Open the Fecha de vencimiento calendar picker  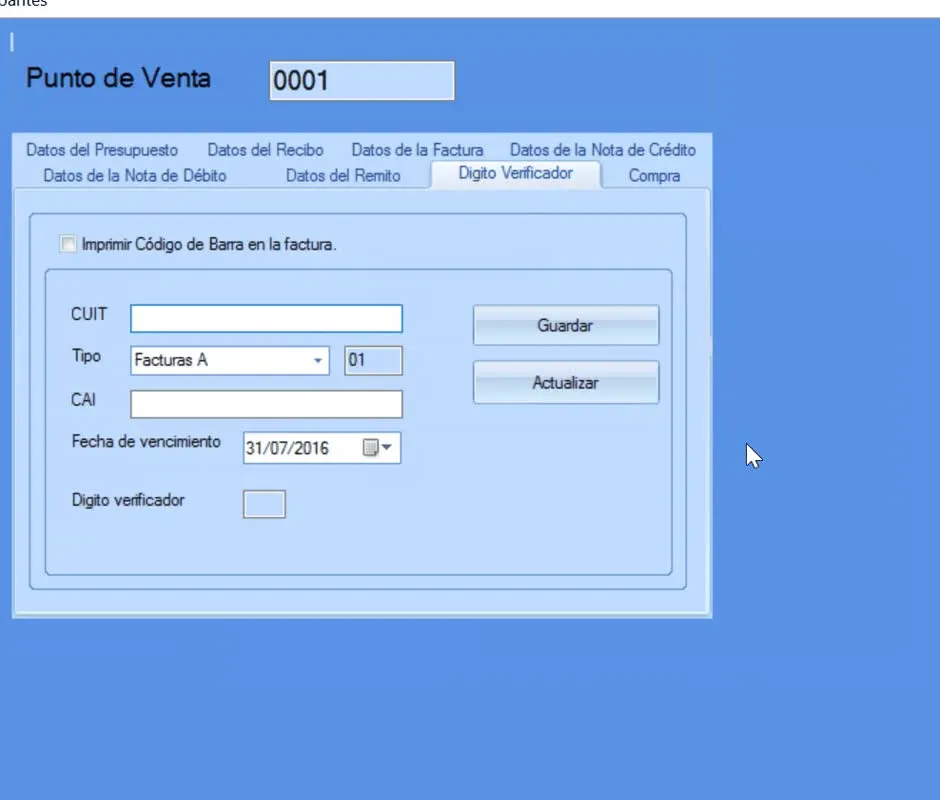point(378,447)
